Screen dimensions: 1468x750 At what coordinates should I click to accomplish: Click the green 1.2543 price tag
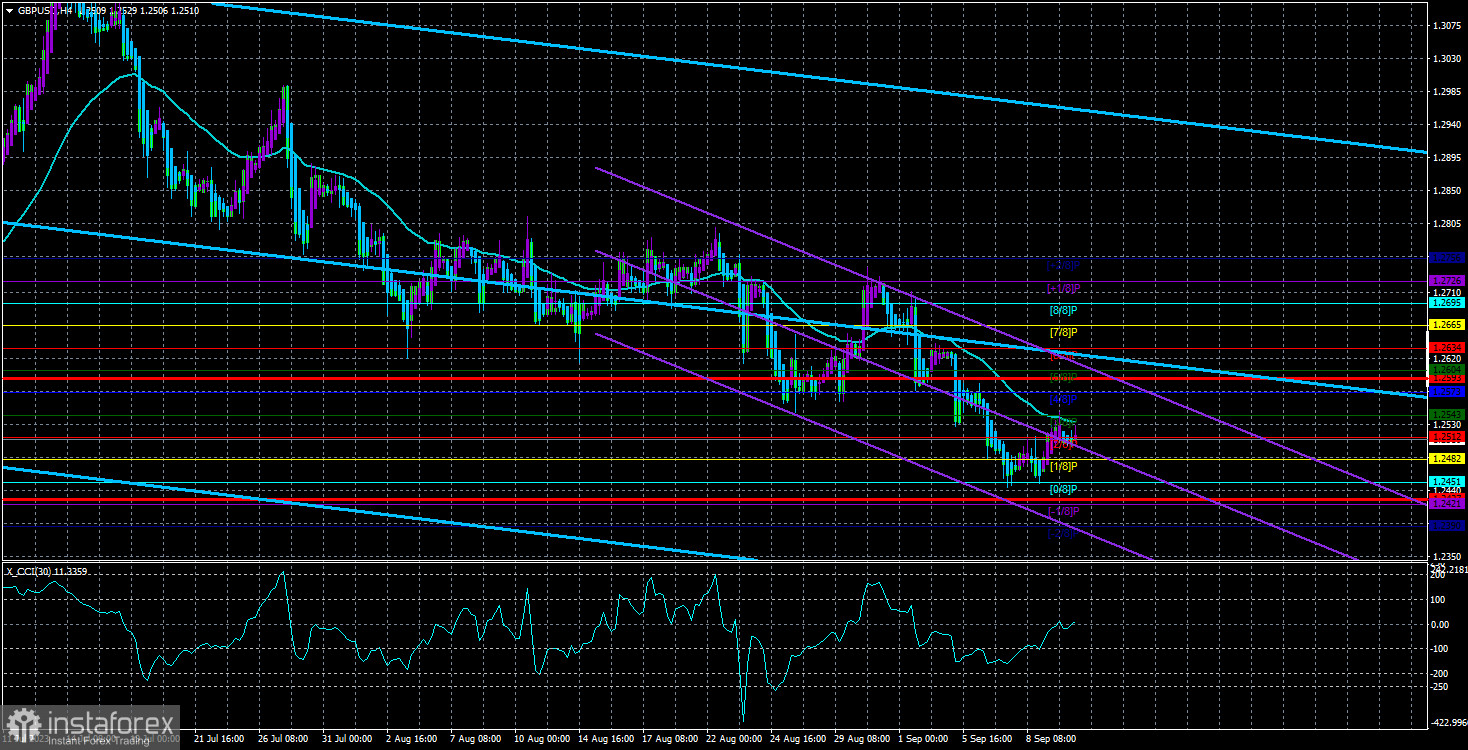pyautogui.click(x=1447, y=414)
